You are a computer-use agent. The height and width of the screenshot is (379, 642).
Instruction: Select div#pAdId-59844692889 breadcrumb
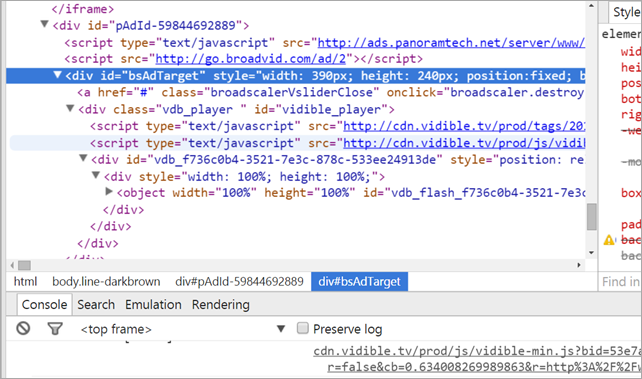239,282
